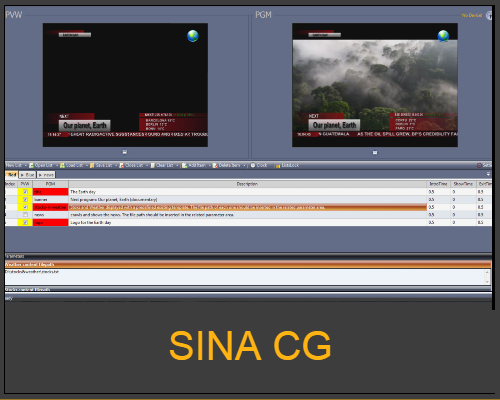Toggle the PVW checkbox of the banner row
Image resolution: width=500 pixels, height=400 pixels.
tap(25, 200)
